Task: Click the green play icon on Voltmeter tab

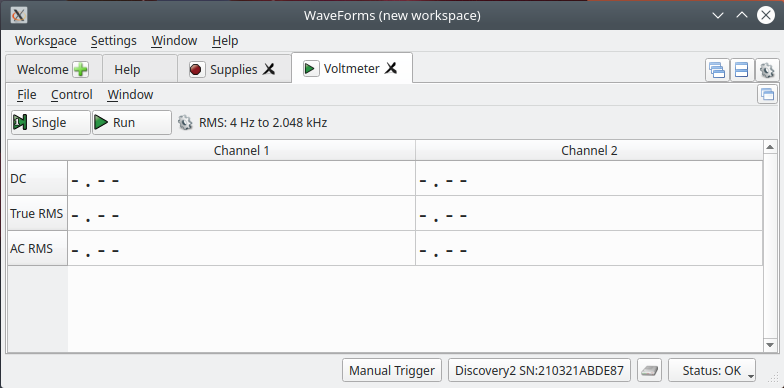Action: point(310,68)
